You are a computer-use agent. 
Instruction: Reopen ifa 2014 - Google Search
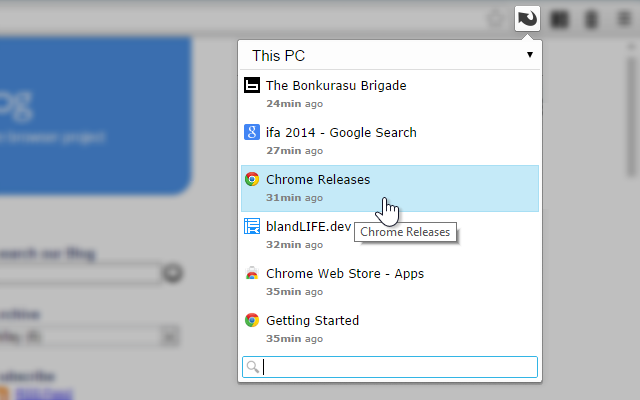point(390,141)
